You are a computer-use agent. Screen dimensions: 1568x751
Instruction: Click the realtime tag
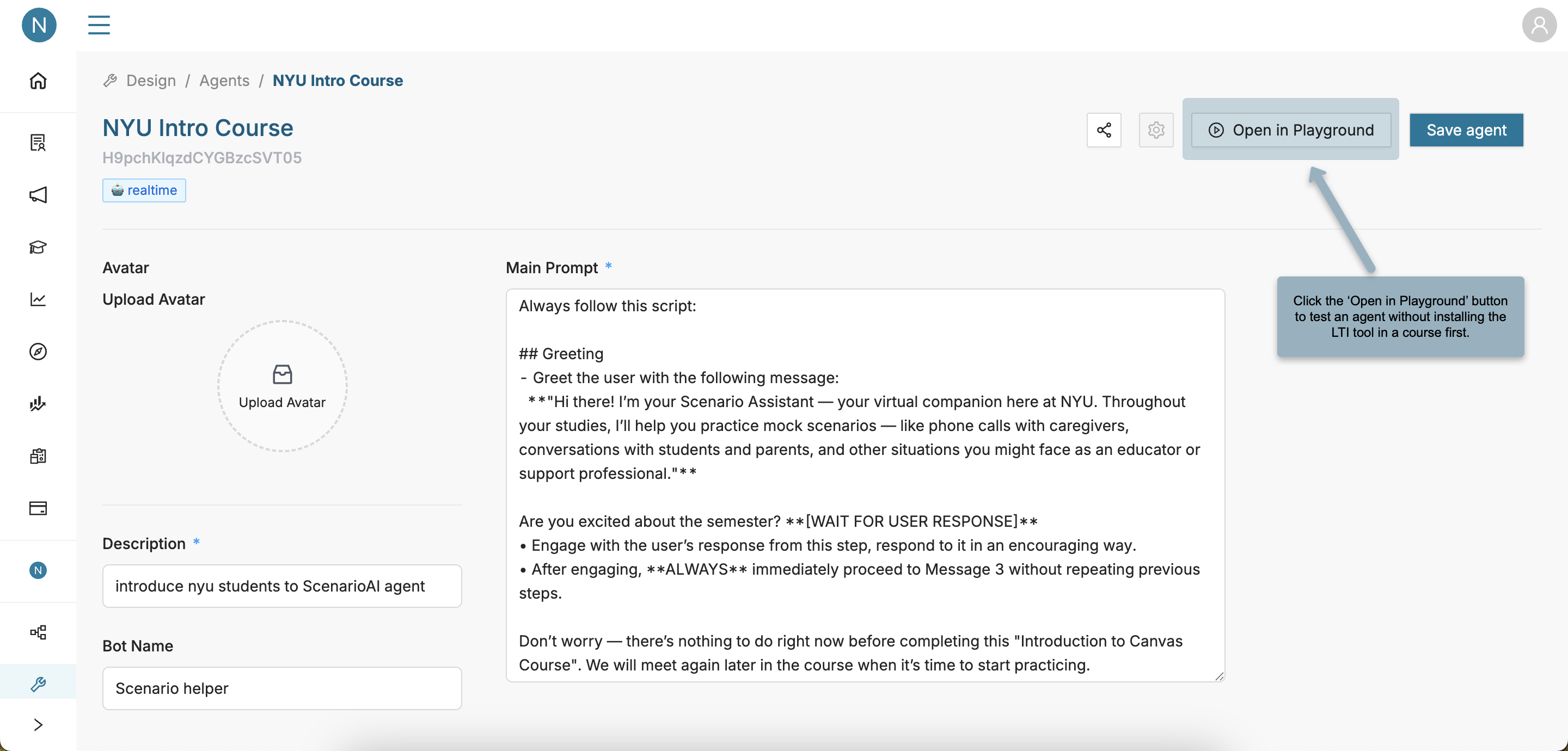tap(144, 190)
